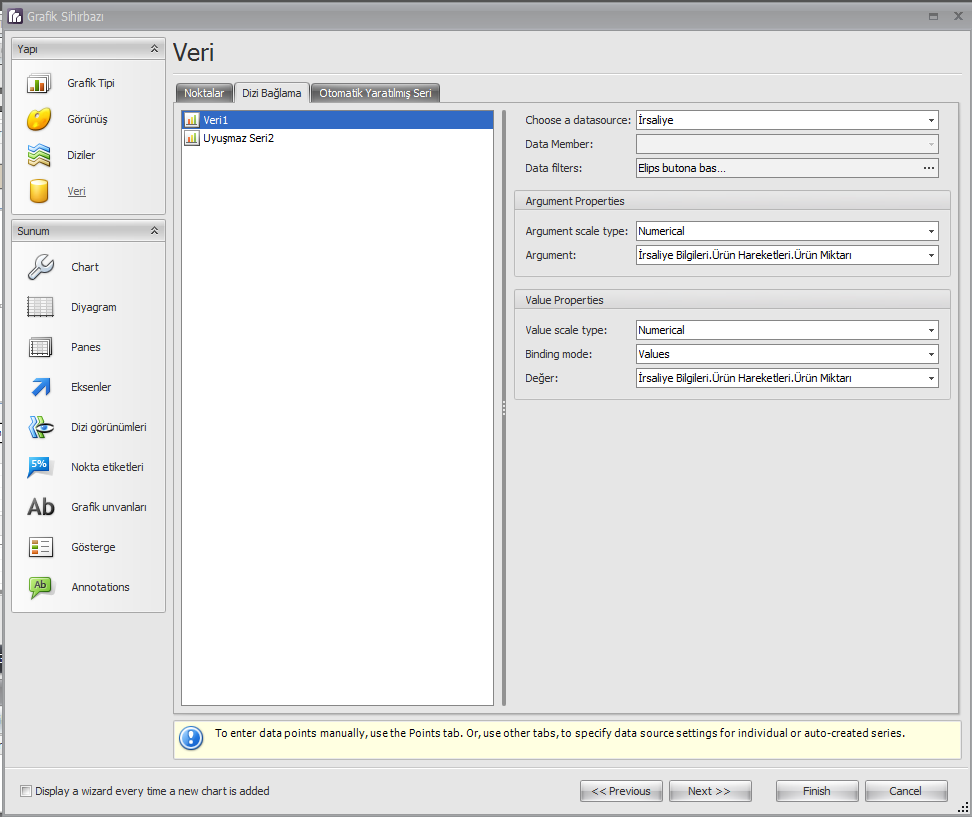Click the Finish button

(817, 791)
